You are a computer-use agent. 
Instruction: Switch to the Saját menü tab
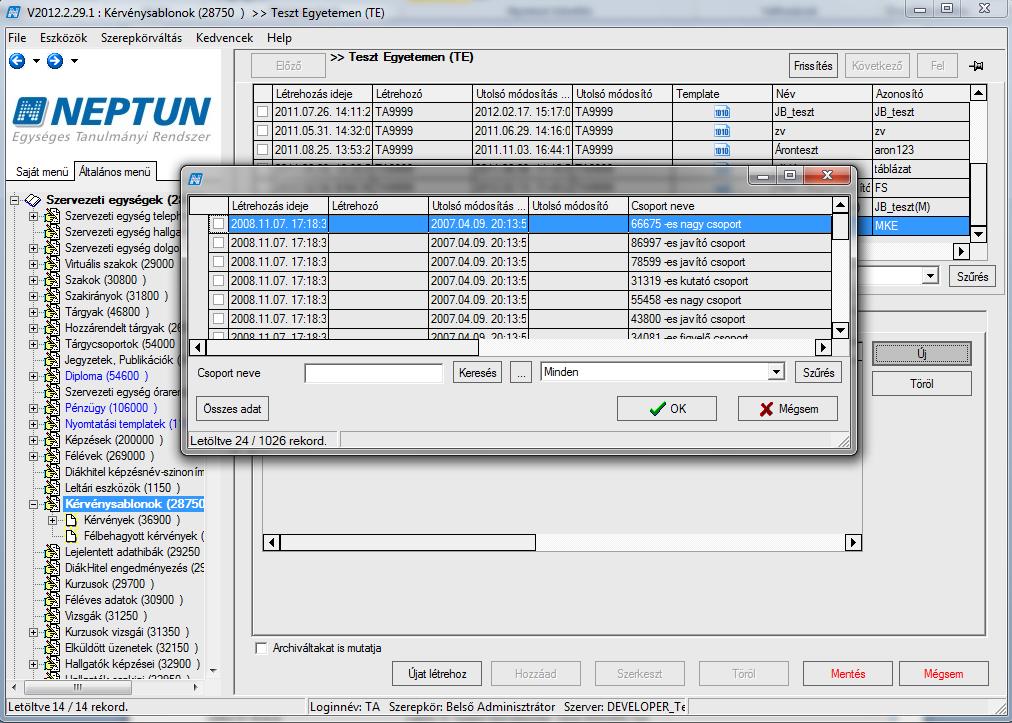pos(42,172)
